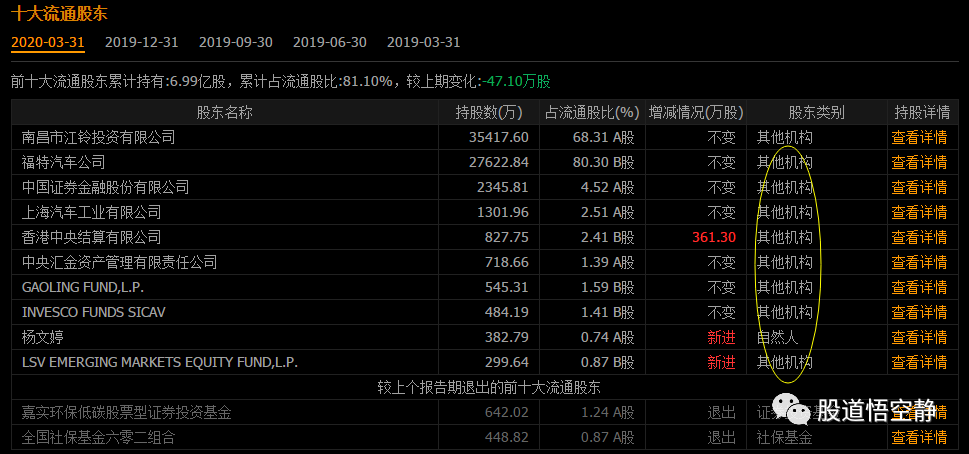Click the 448.82 exited holdings value

pyautogui.click(x=507, y=437)
